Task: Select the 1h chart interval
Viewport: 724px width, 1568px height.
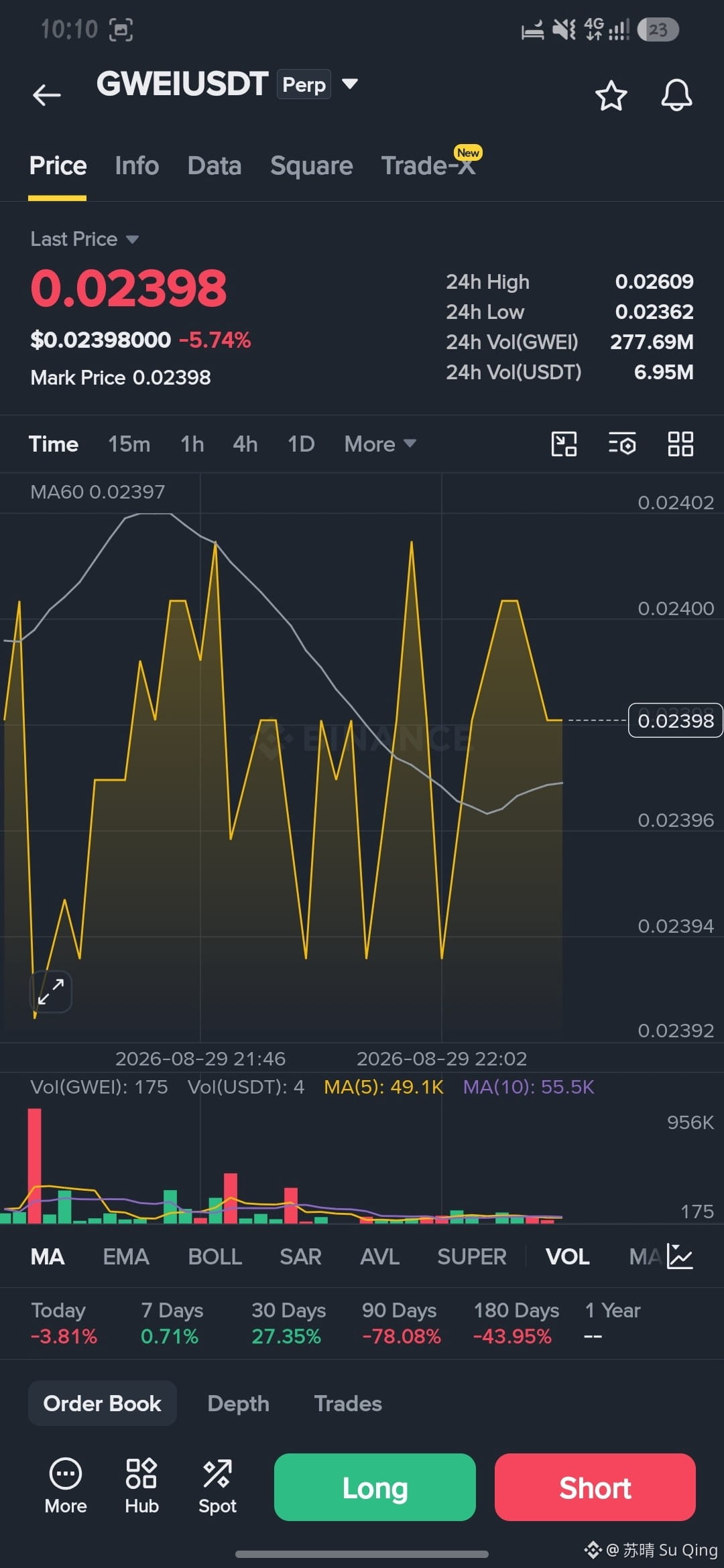Action: [192, 444]
